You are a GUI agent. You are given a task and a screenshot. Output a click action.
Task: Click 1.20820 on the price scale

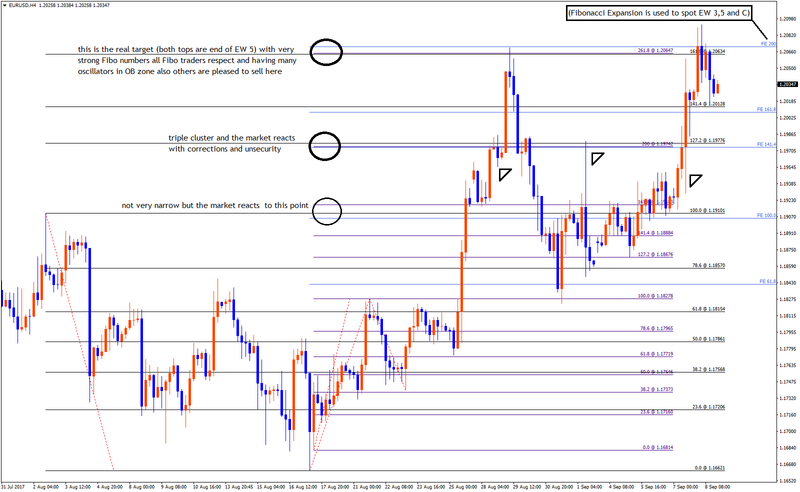coord(788,35)
